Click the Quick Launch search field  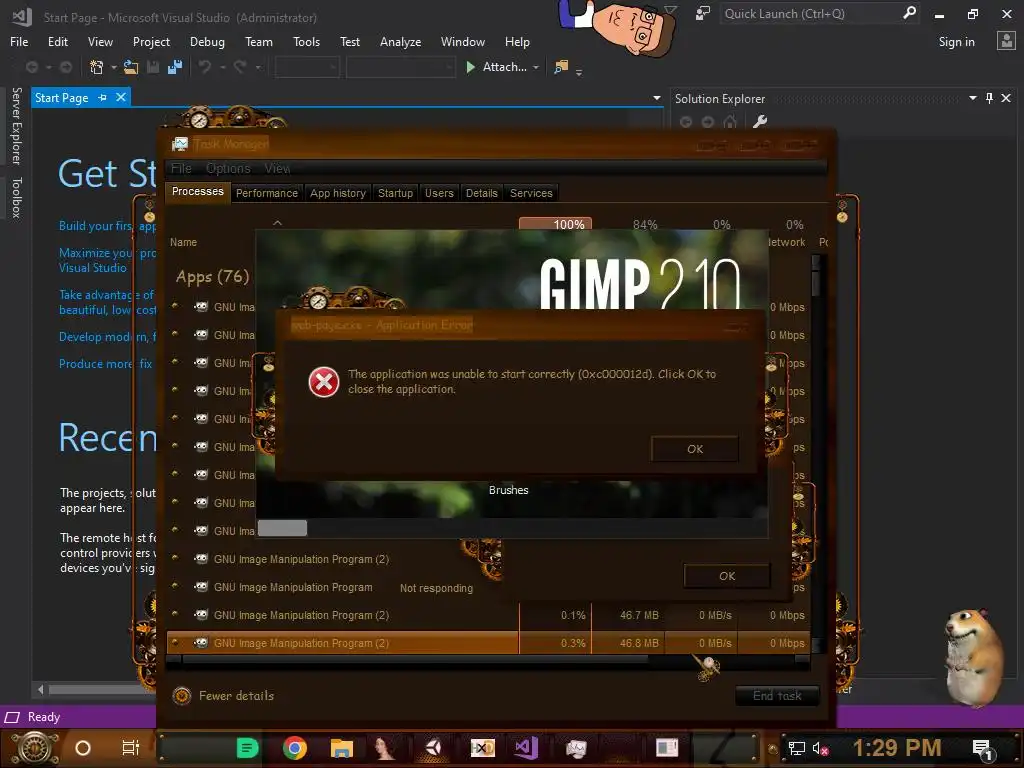pos(810,13)
